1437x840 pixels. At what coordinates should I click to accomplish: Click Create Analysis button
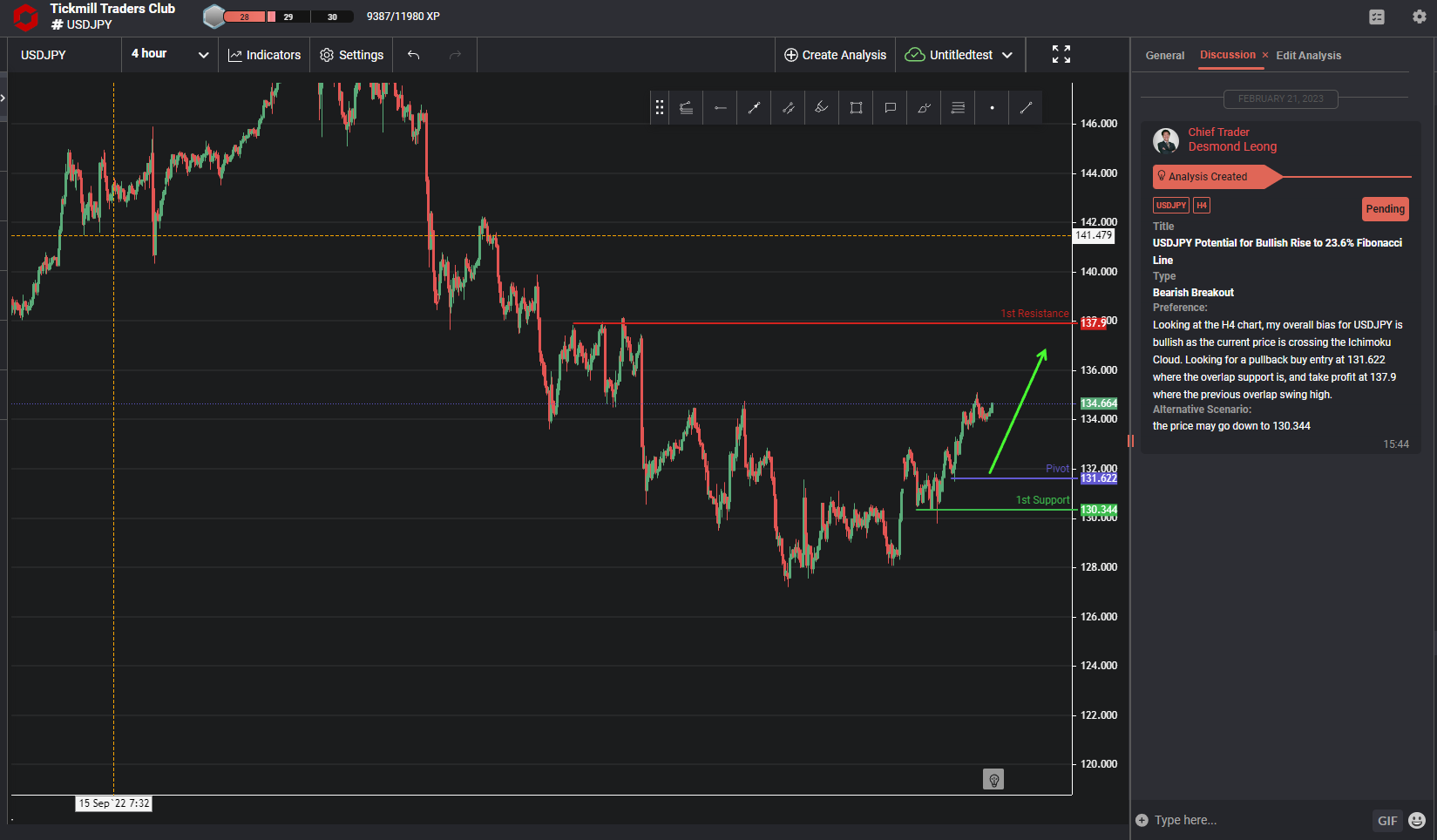point(835,55)
